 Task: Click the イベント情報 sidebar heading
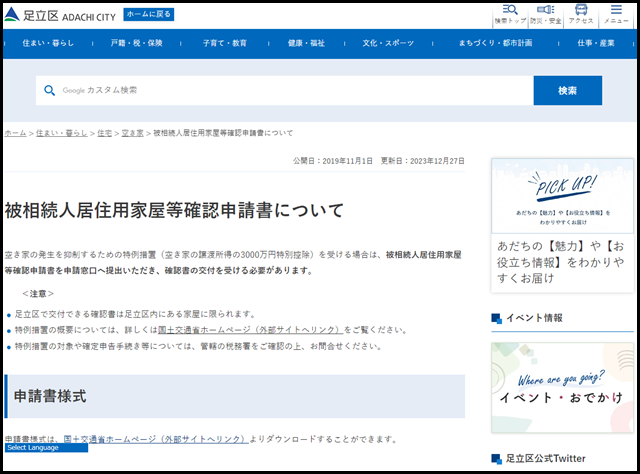tap(534, 318)
